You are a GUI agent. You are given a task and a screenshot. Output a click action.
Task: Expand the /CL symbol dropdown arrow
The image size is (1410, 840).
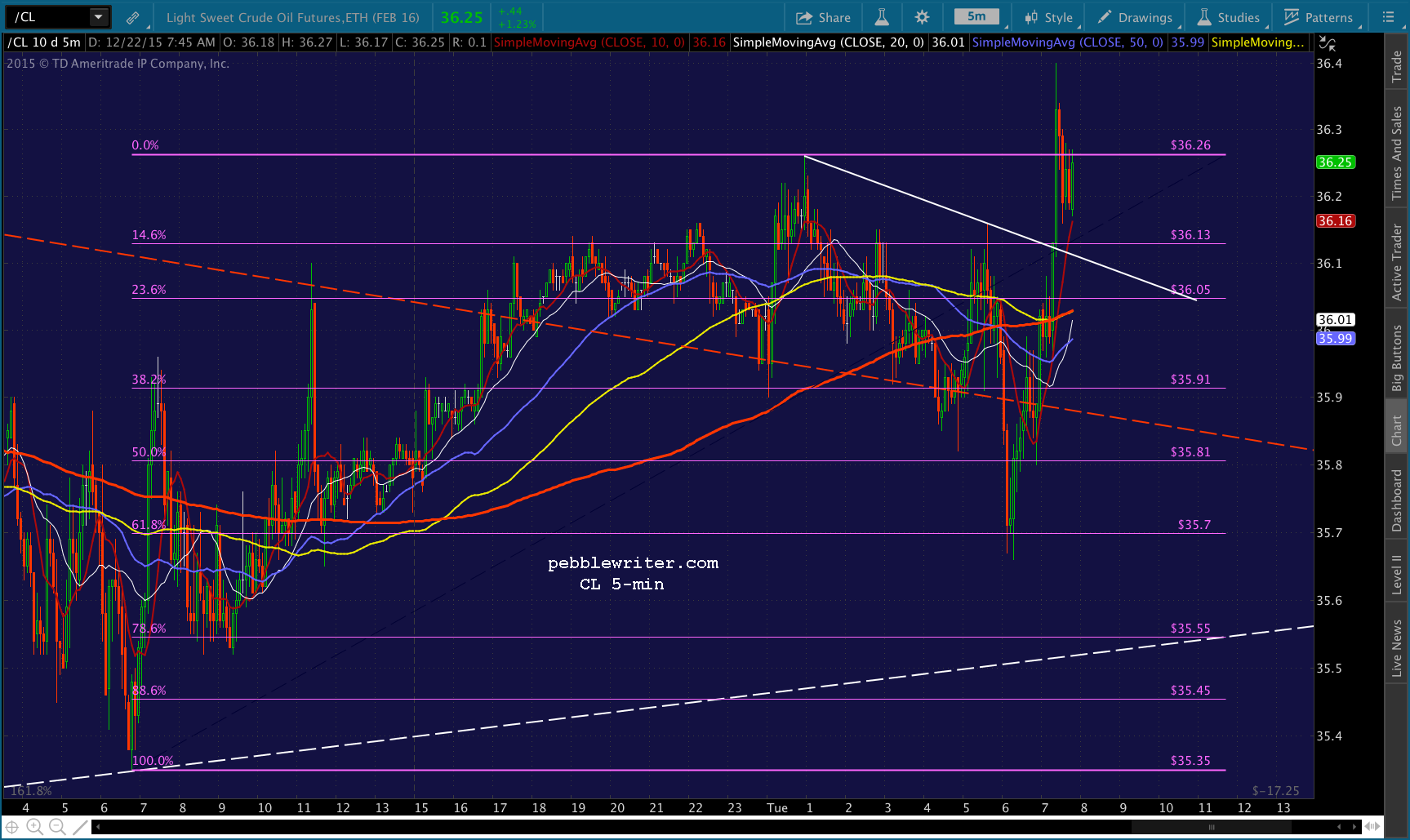[x=98, y=17]
